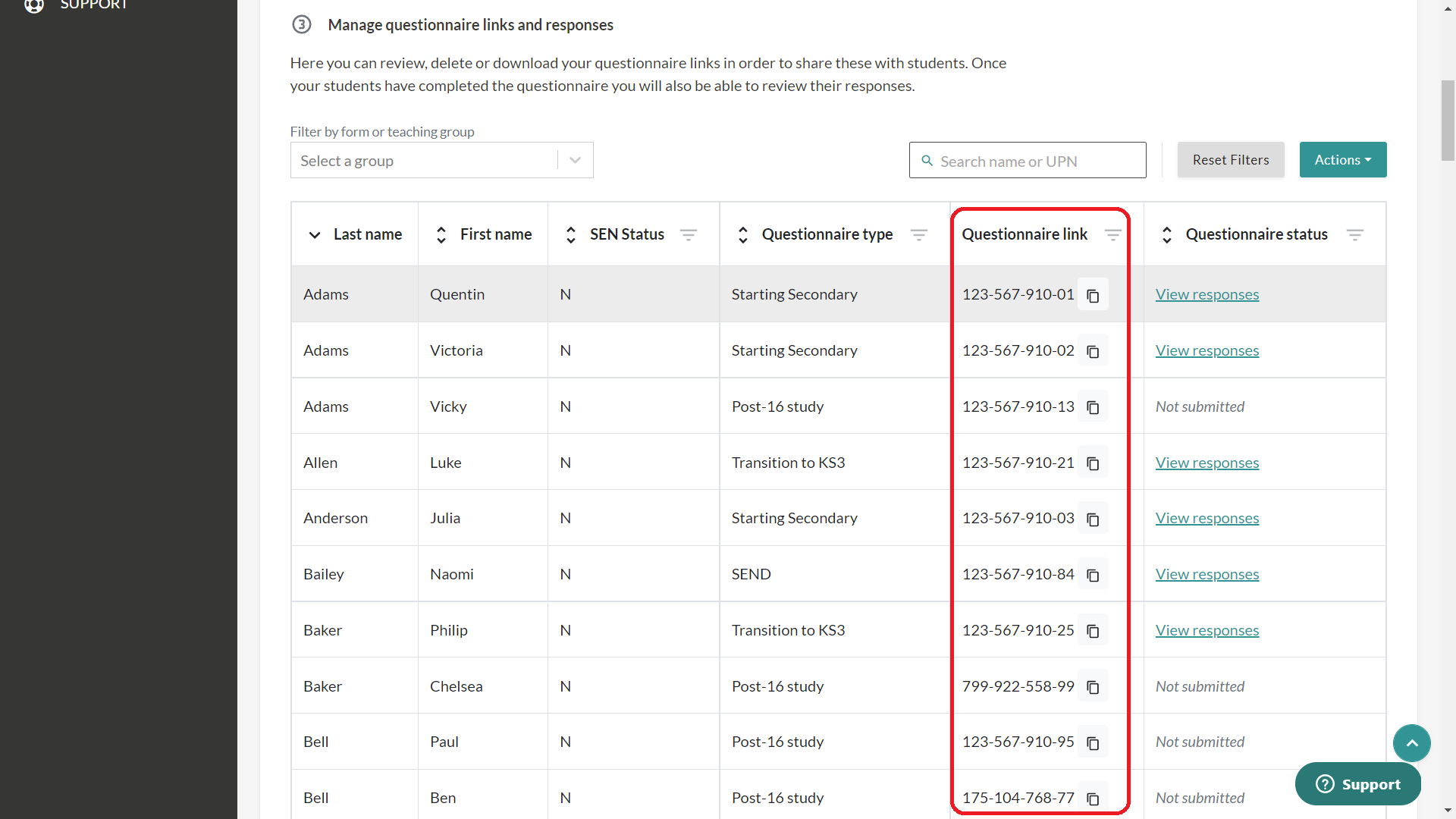Open Questionnaire type filter icon
This screenshot has height=819, width=1456.
coord(918,235)
